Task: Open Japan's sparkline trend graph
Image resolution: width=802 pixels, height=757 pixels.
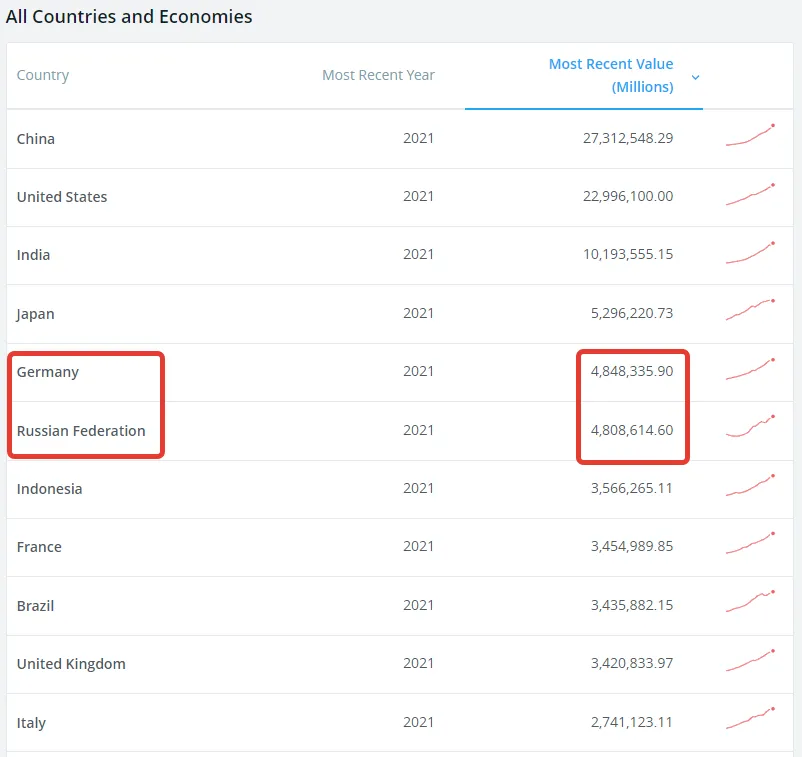Action: pos(750,311)
